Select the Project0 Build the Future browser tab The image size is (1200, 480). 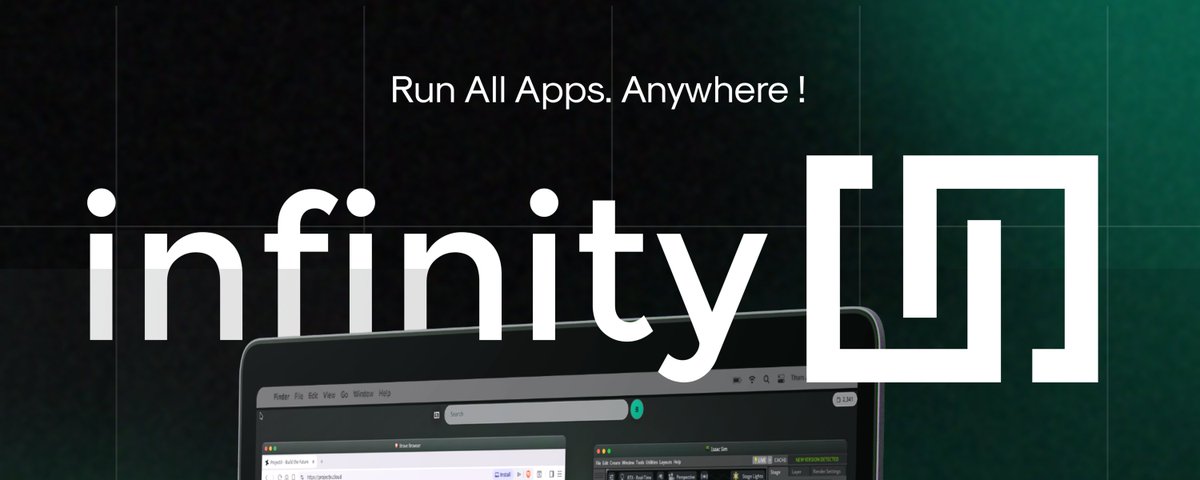[x=290, y=462]
